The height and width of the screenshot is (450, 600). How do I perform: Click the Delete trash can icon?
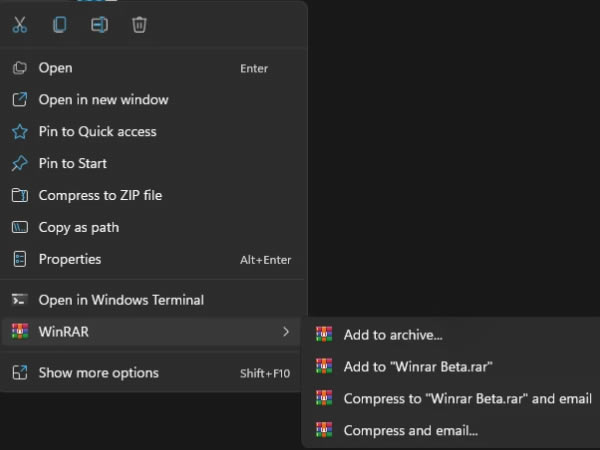click(x=139, y=25)
